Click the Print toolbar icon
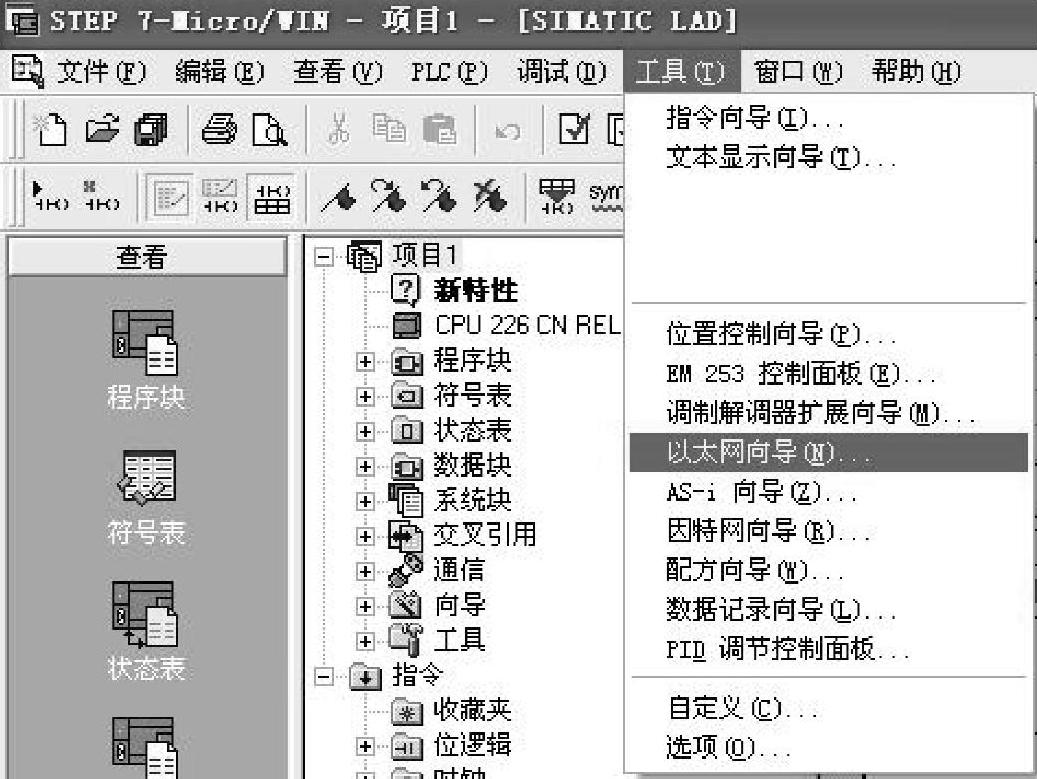Image resolution: width=1037 pixels, height=779 pixels. click(x=219, y=129)
